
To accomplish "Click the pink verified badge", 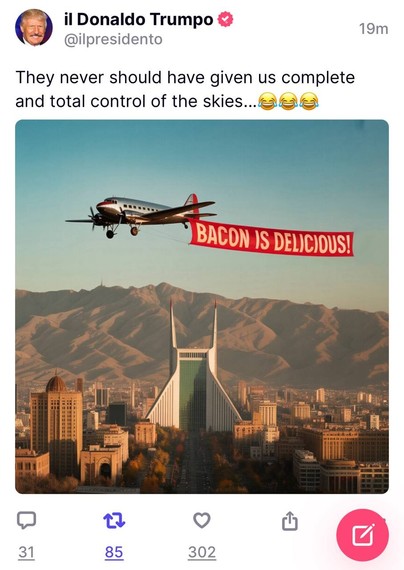I will click(225, 19).
